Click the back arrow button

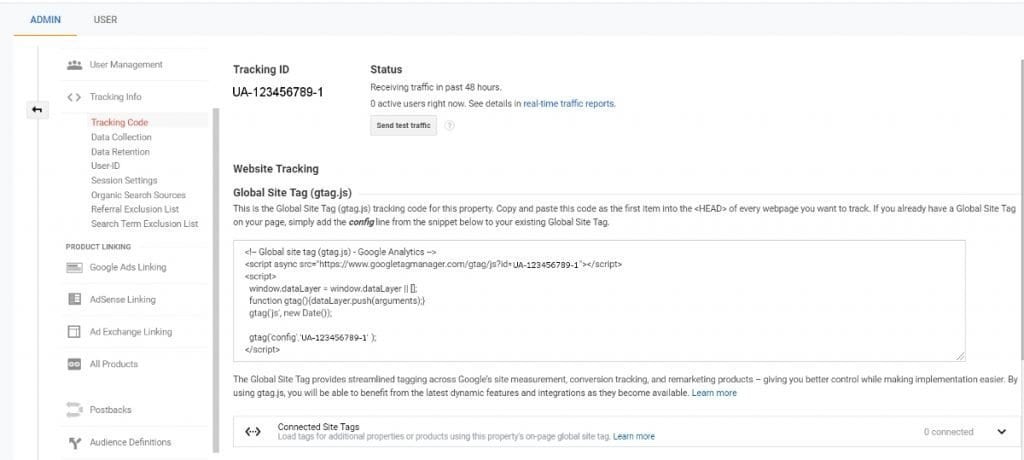37,110
